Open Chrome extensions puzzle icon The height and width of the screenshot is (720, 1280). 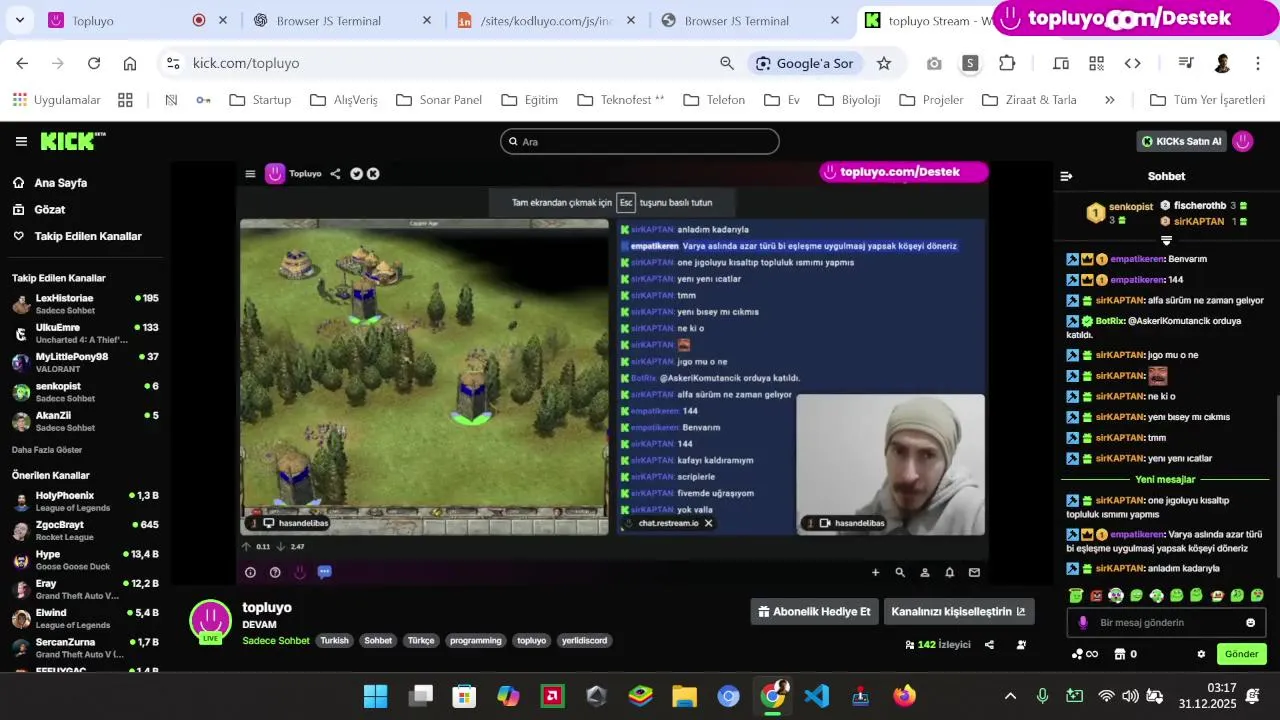click(x=1007, y=63)
